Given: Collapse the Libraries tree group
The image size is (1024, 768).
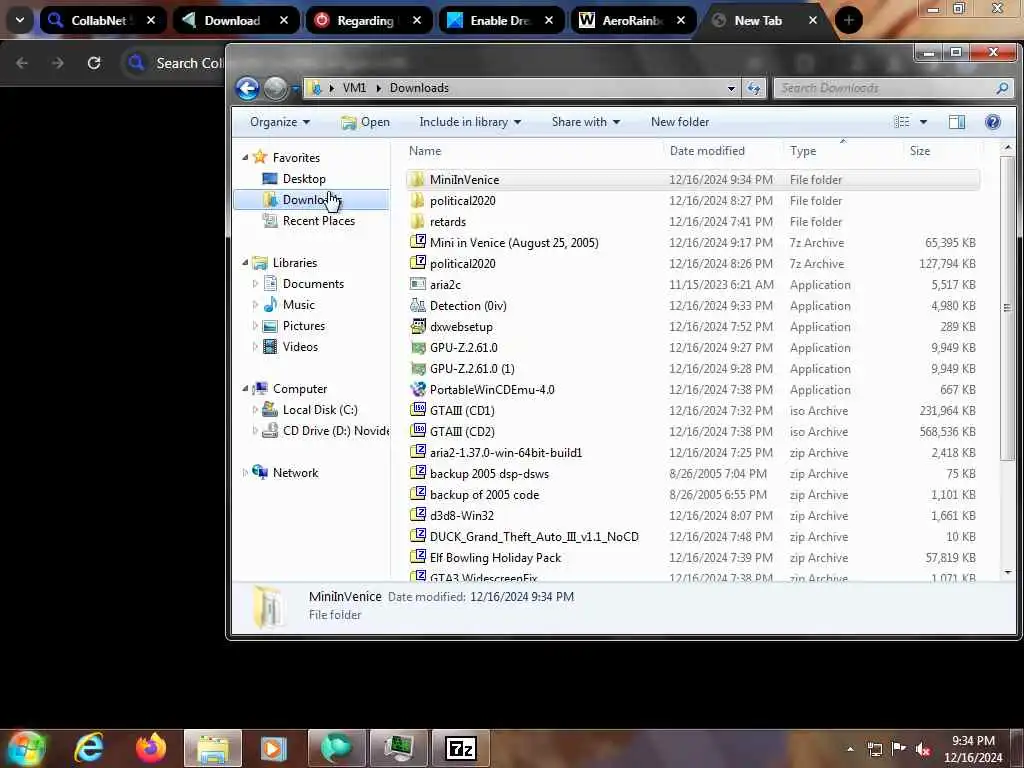Looking at the screenshot, I should [246, 263].
